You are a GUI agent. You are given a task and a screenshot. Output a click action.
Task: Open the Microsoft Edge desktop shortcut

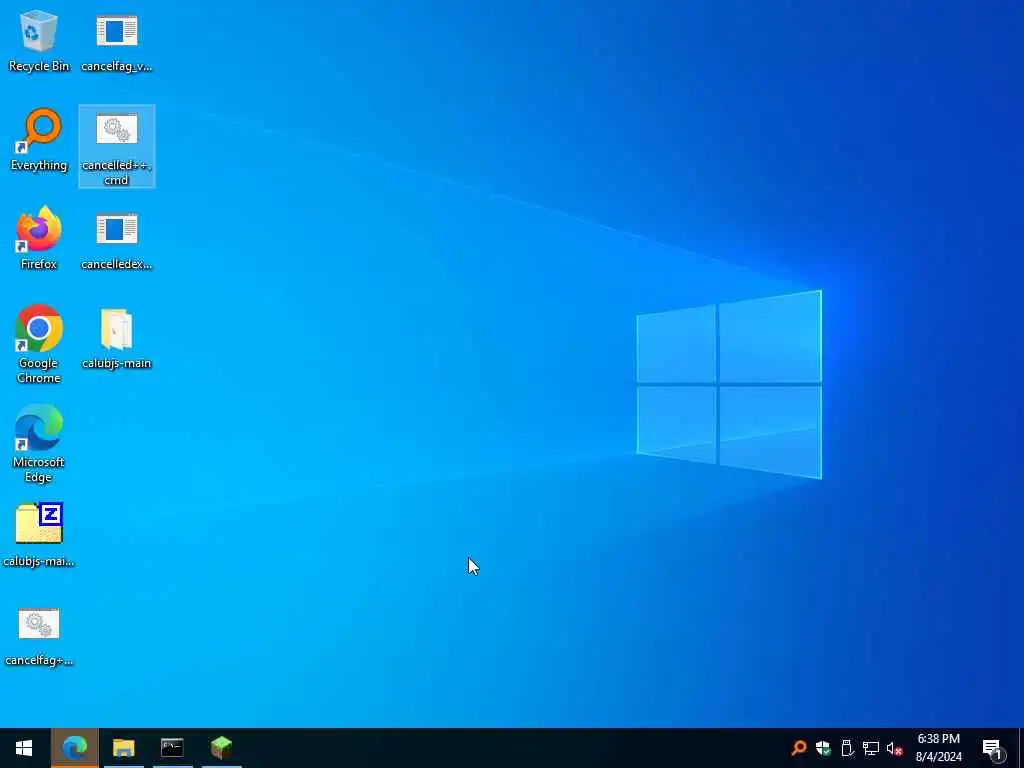point(39,443)
